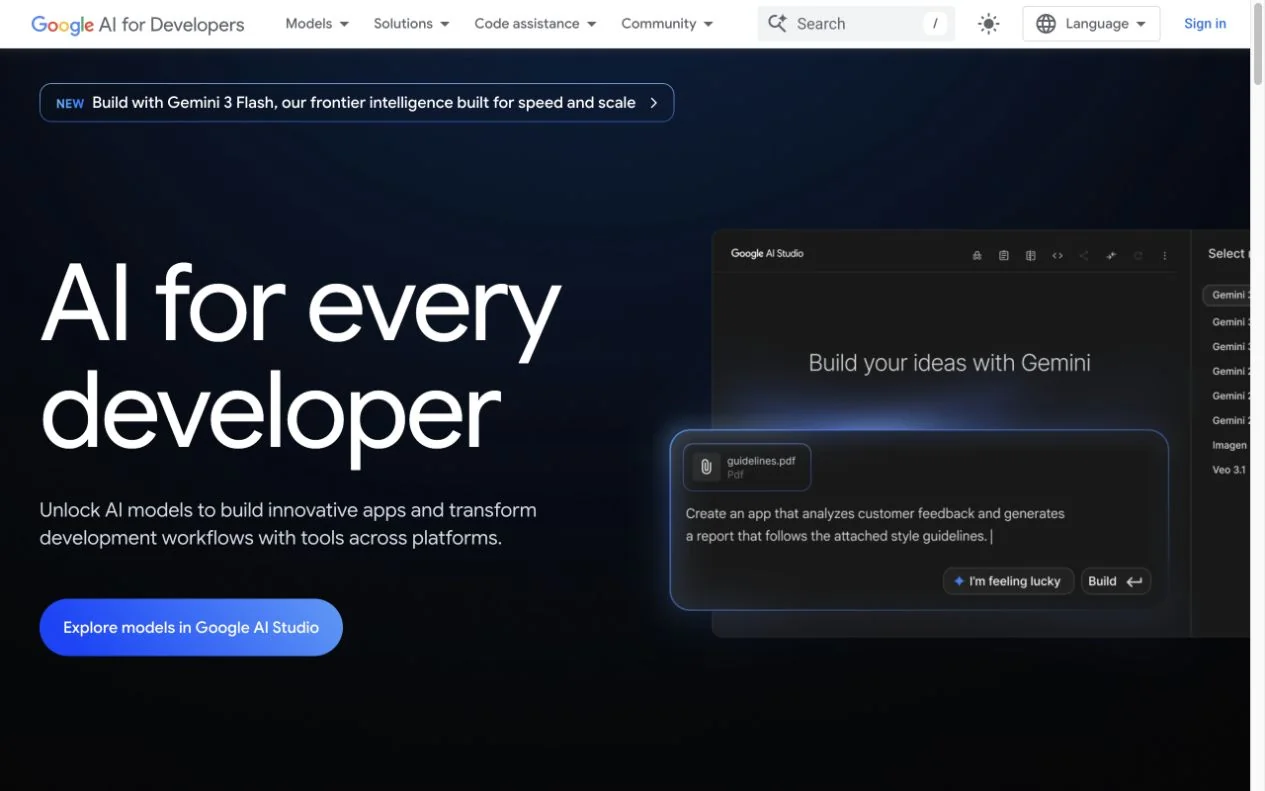Click the return arrow icon in Build button
The width and height of the screenshot is (1265, 791).
(x=1134, y=581)
